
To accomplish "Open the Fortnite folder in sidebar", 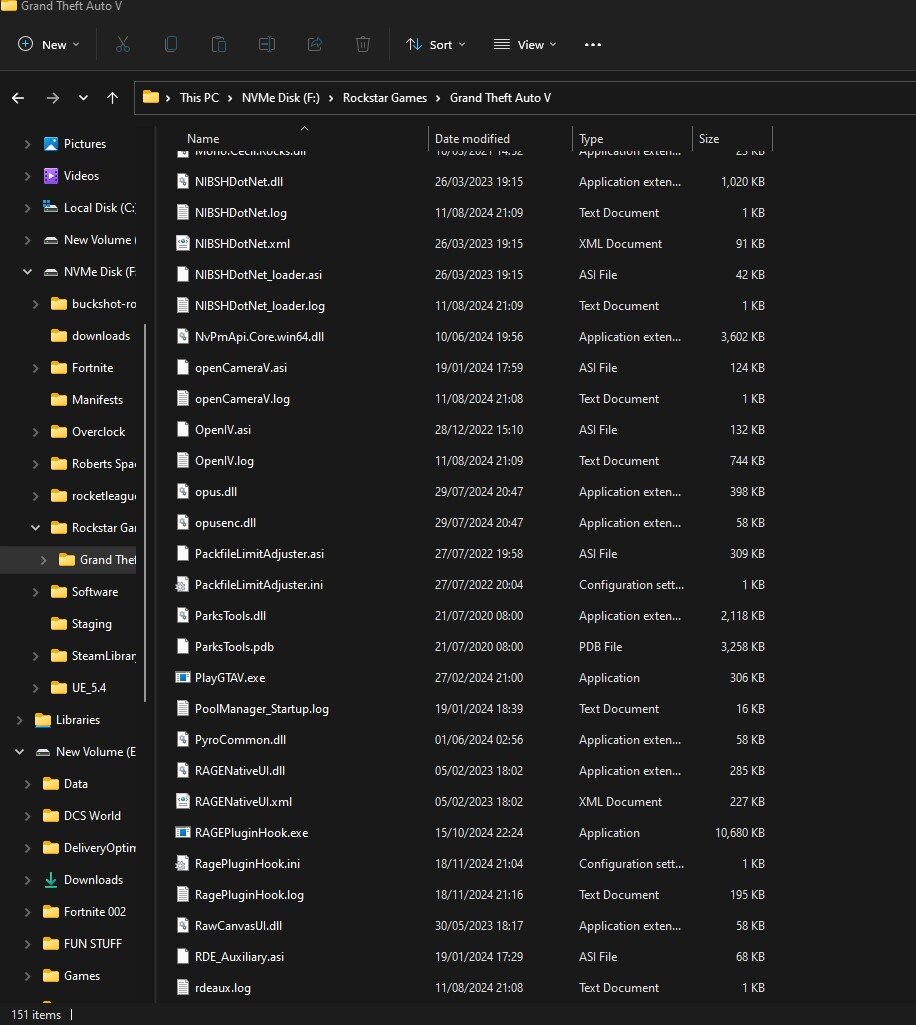I will [92, 368].
